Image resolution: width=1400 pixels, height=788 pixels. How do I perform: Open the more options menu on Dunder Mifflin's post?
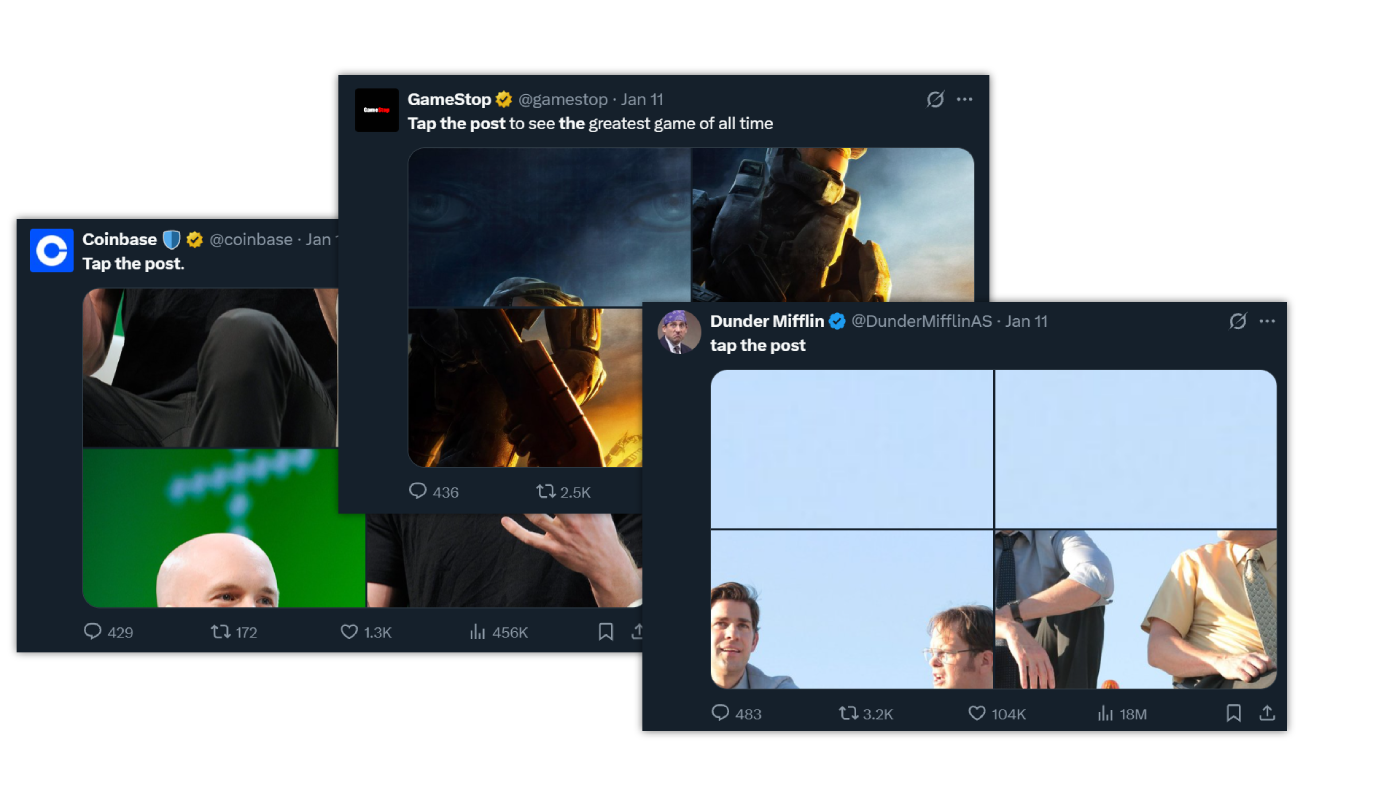click(x=1267, y=321)
